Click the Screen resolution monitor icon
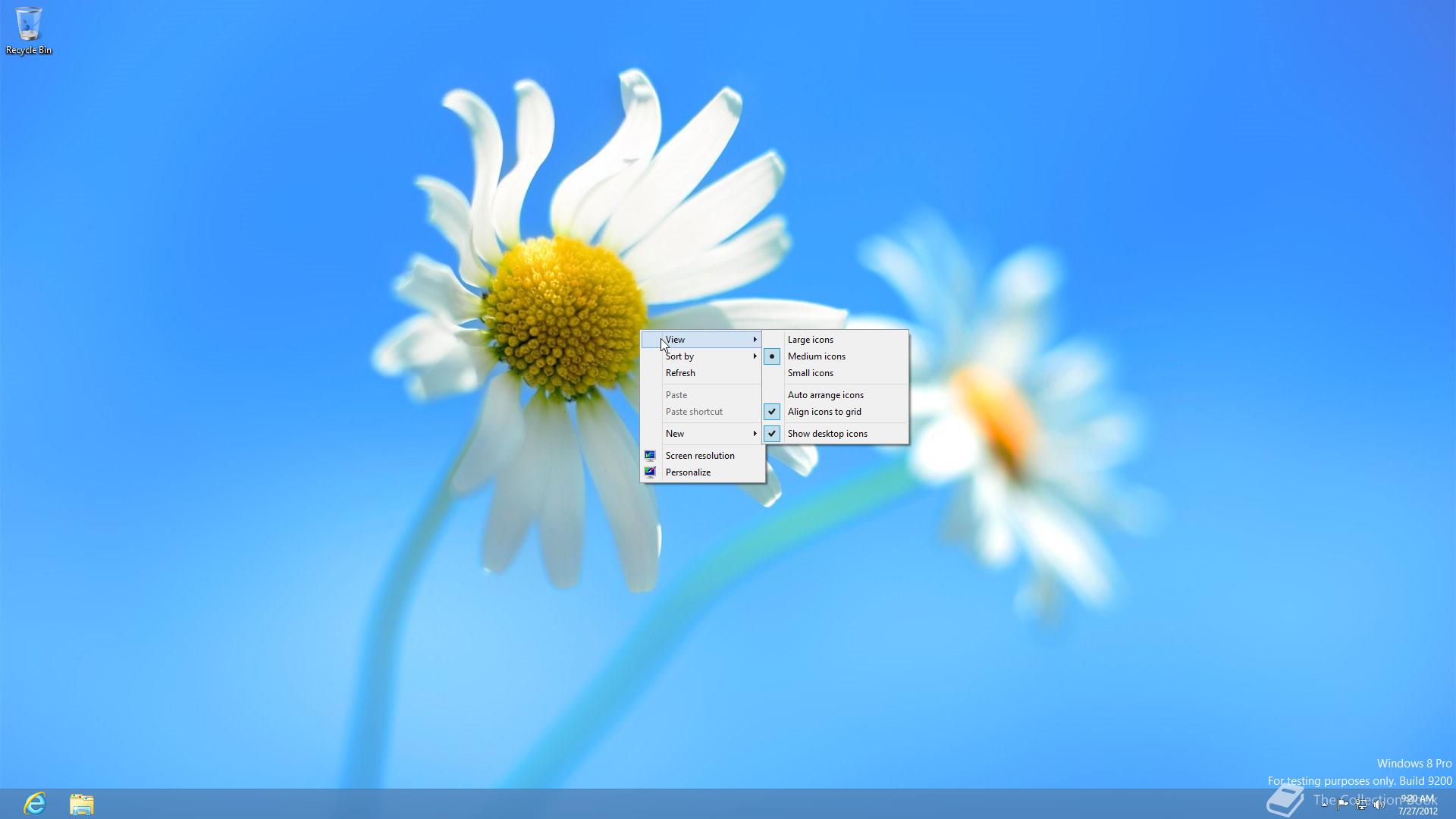The width and height of the screenshot is (1456, 819). (x=650, y=456)
